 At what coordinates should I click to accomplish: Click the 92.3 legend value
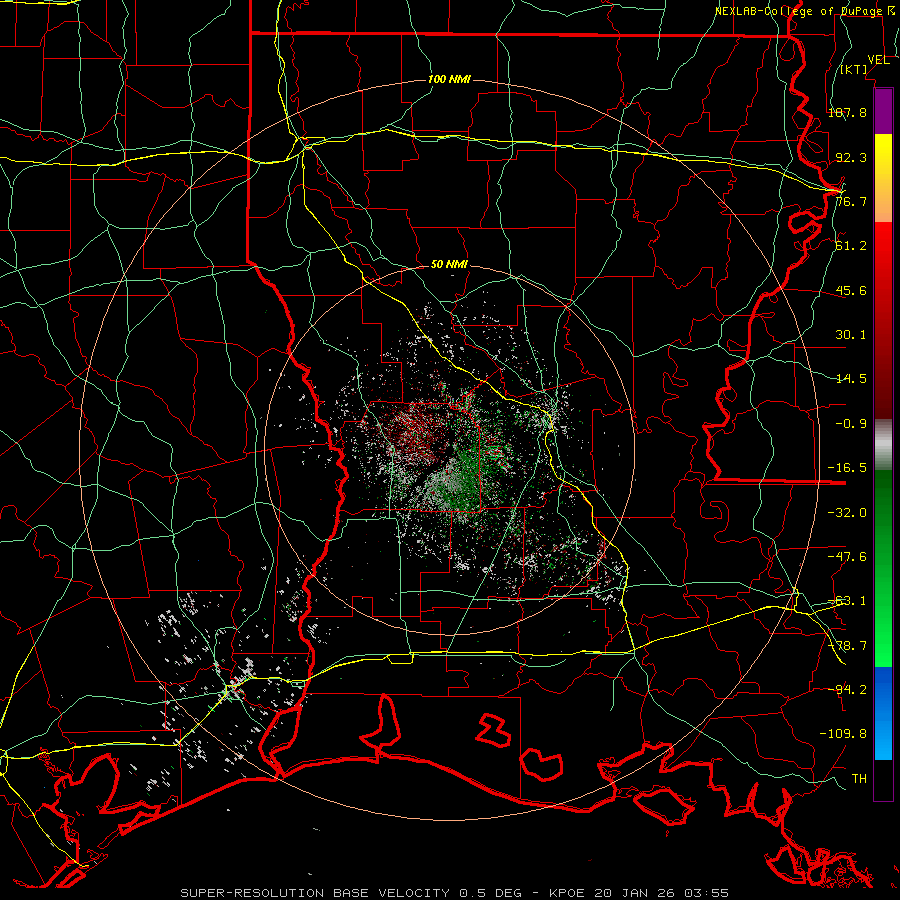point(851,157)
